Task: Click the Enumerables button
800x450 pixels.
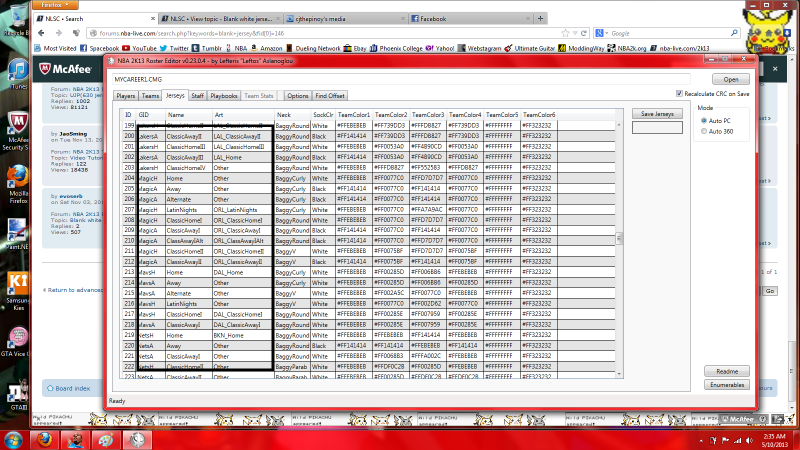Action: coord(727,385)
